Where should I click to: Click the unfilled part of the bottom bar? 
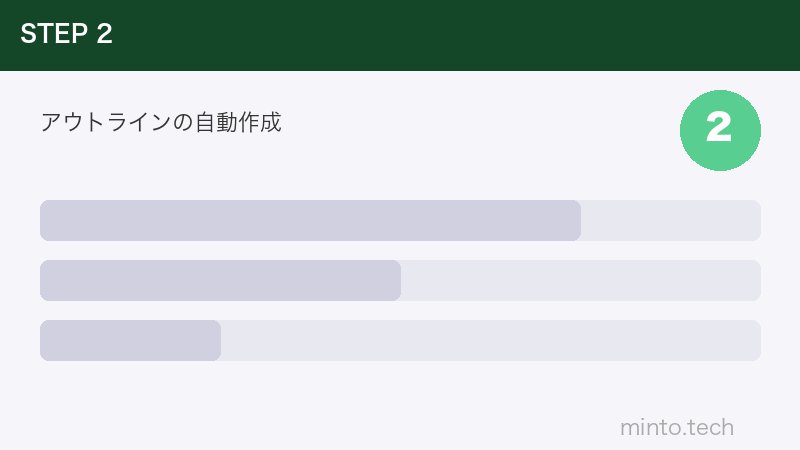[490, 341]
